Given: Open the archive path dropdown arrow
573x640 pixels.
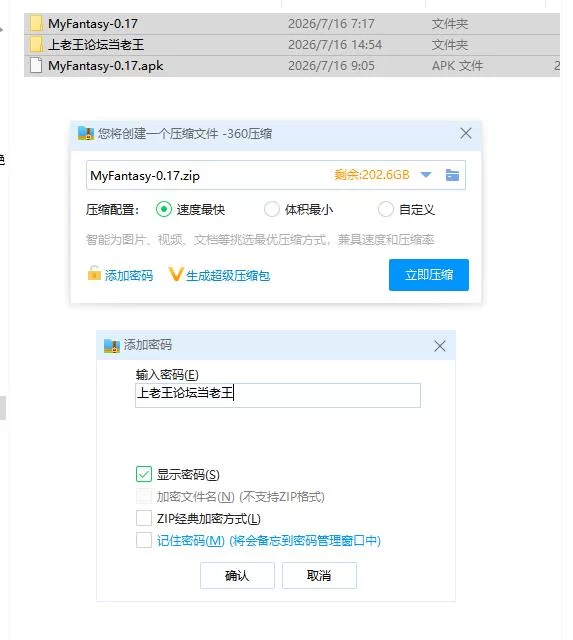Looking at the screenshot, I should (x=426, y=175).
